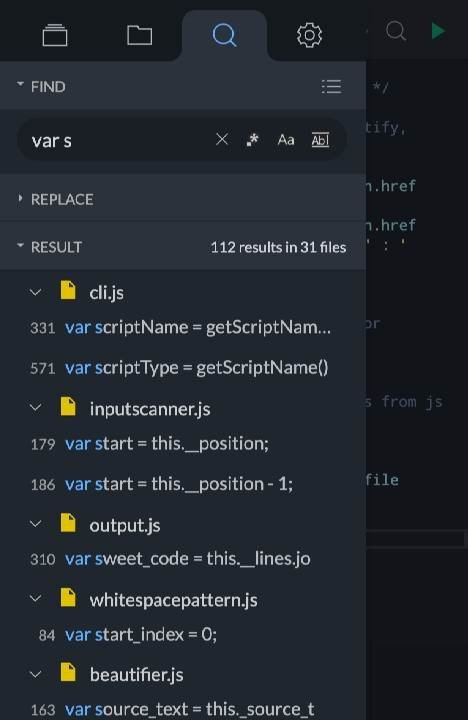
Task: Collapse output.js results chevron
Action: tap(35, 524)
